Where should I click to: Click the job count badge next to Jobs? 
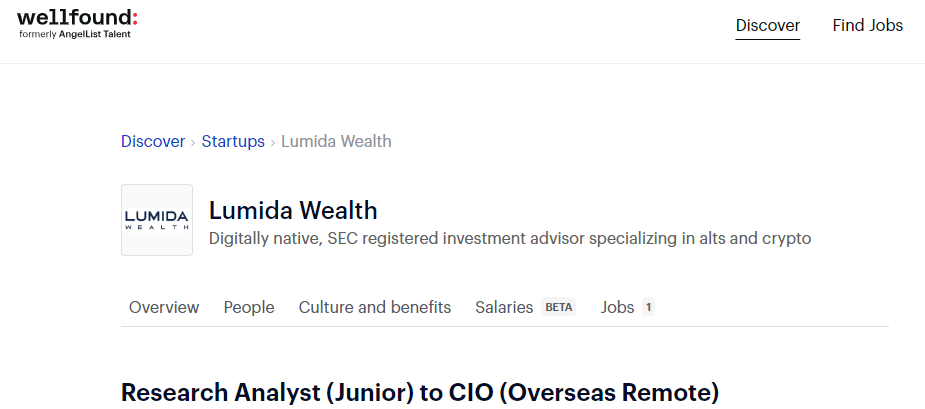pyautogui.click(x=648, y=307)
